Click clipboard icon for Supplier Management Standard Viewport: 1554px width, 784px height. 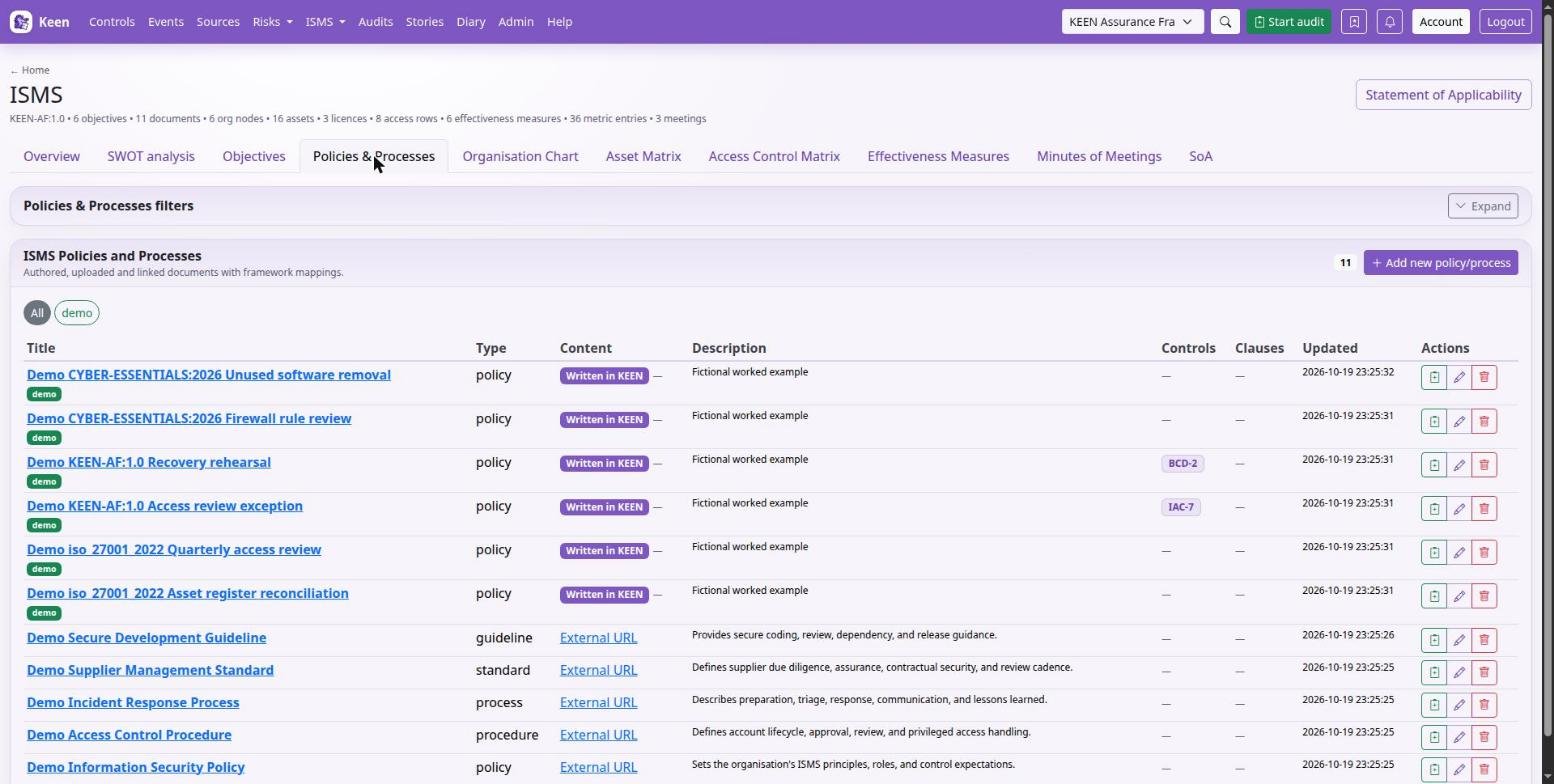coord(1434,672)
